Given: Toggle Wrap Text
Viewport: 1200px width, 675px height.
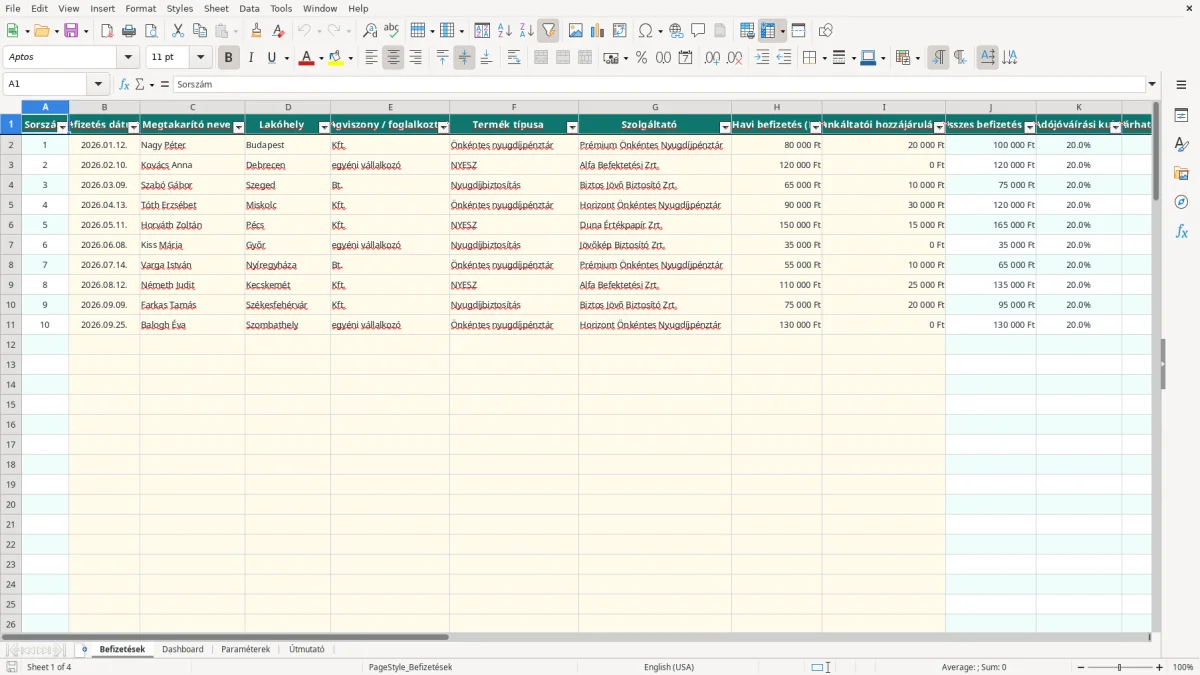Looking at the screenshot, I should coord(514,58).
